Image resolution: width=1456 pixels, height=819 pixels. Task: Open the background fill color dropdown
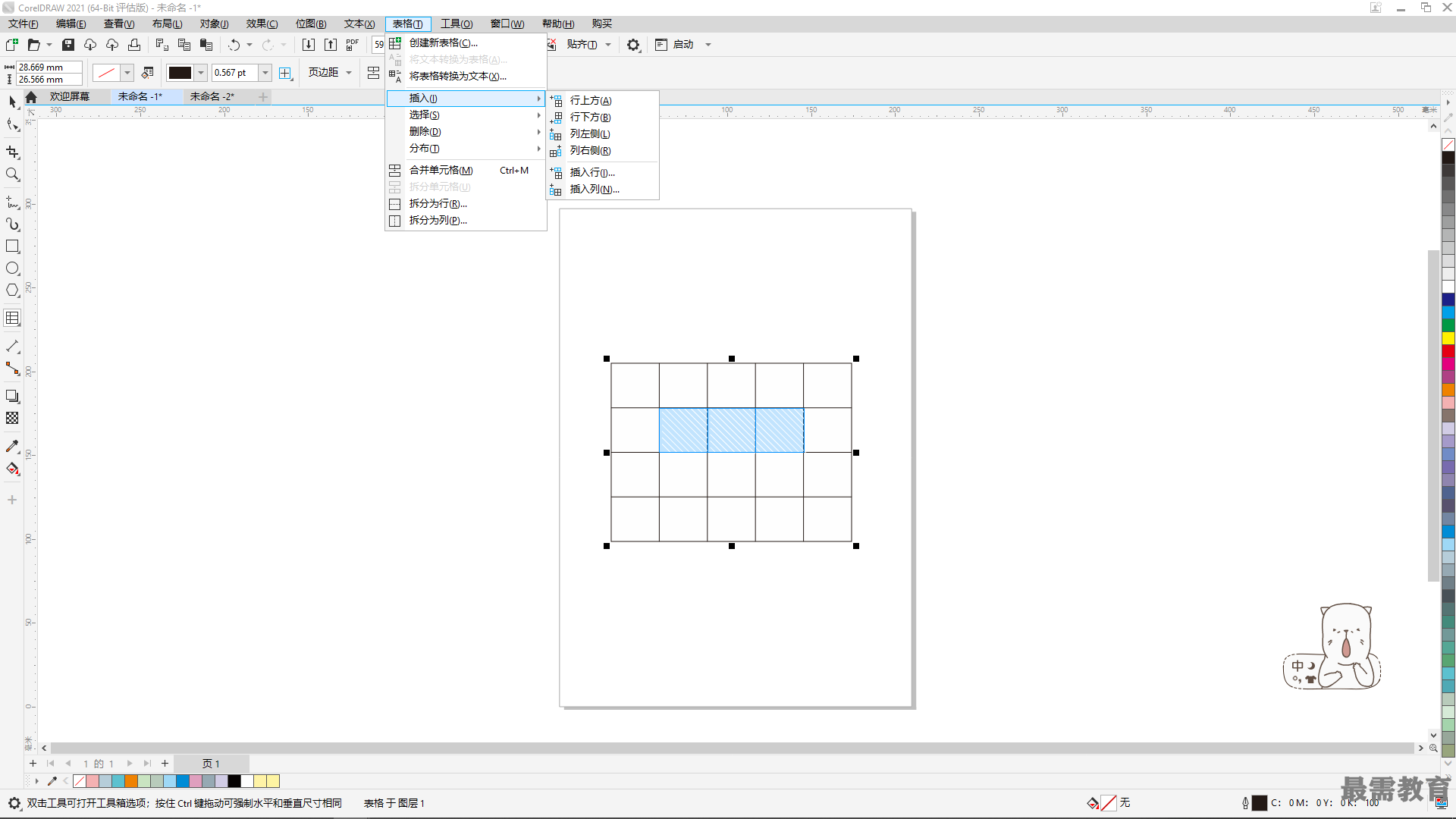[x=127, y=73]
